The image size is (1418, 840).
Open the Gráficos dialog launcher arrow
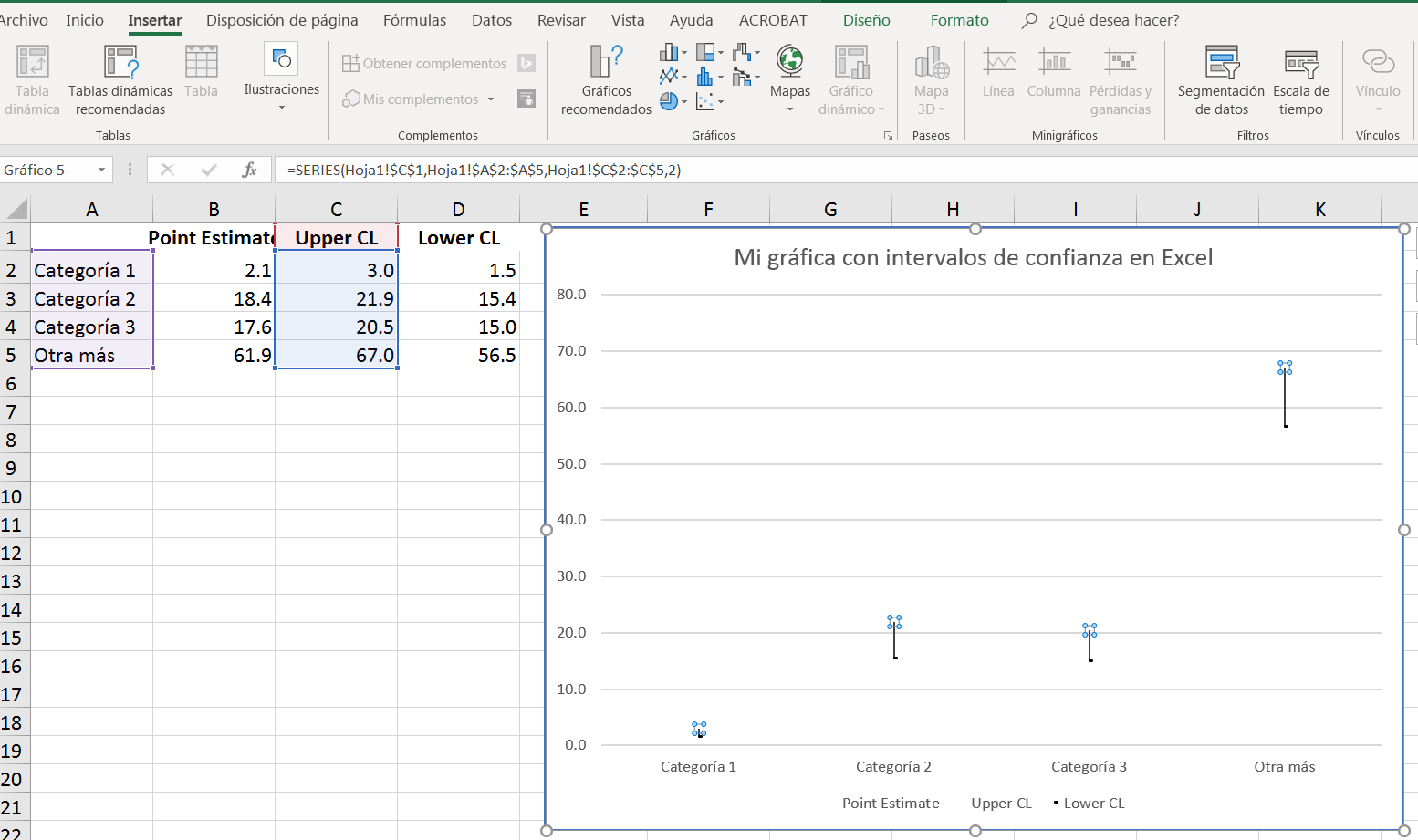(x=887, y=134)
